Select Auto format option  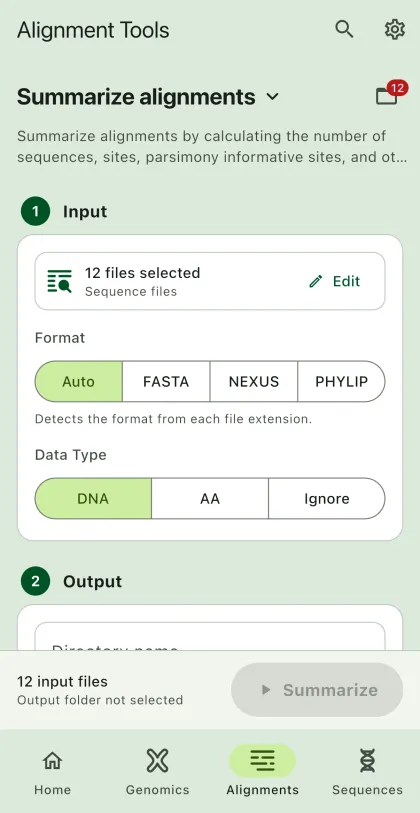78,382
